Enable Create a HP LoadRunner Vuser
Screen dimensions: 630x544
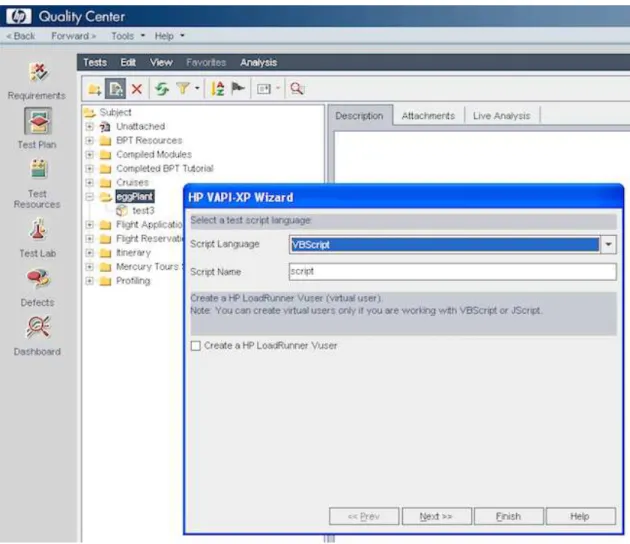pyautogui.click(x=196, y=346)
